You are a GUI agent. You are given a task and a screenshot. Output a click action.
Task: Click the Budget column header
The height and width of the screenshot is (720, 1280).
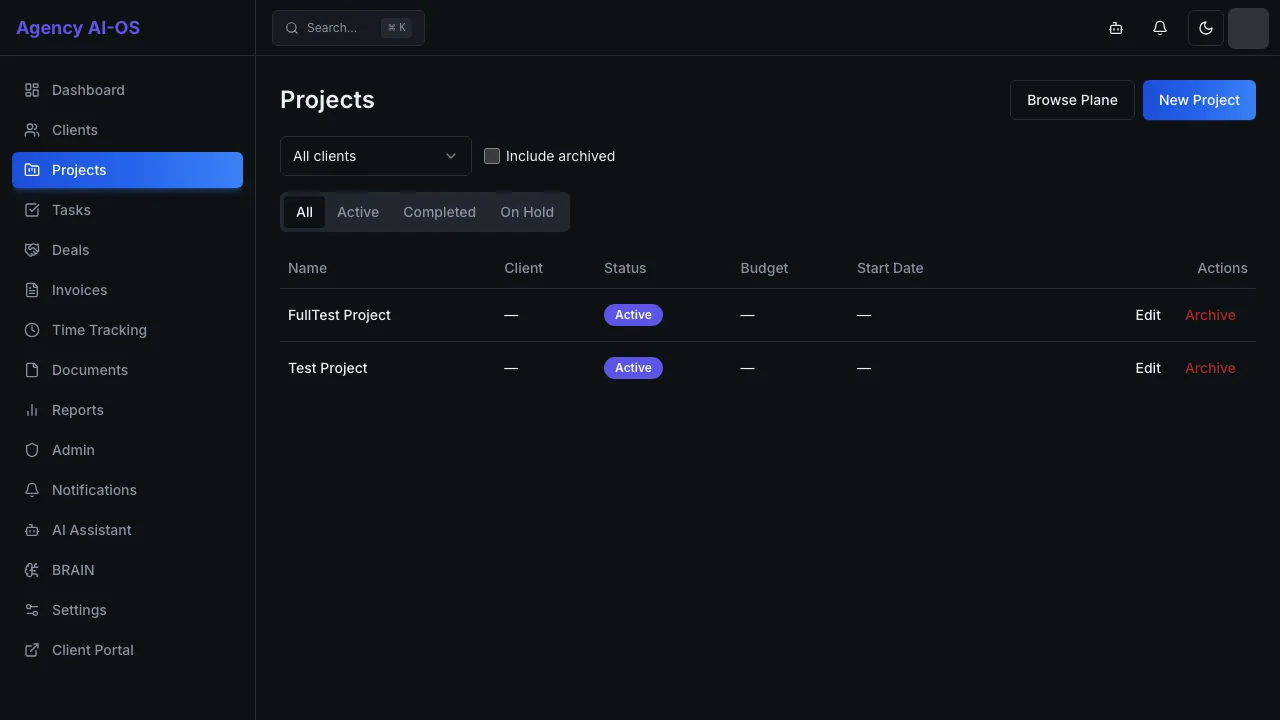point(764,268)
